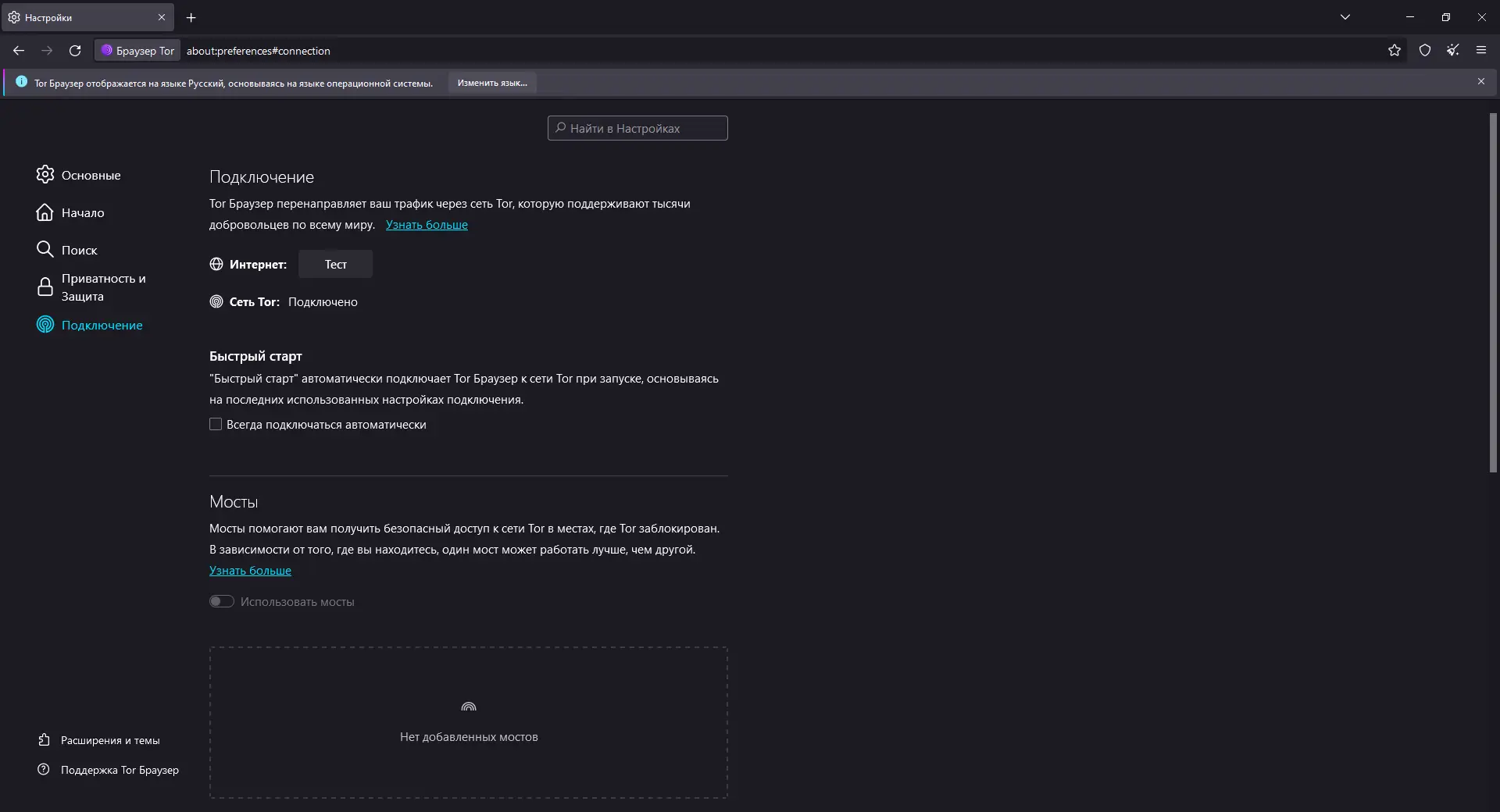The width and height of the screenshot is (1500, 812).
Task: Open the hamburger application menu
Action: 1481,51
